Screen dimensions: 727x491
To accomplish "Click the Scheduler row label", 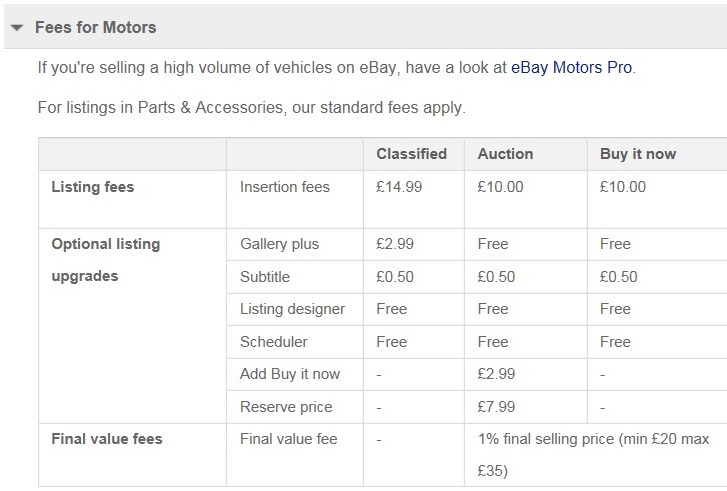I will click(274, 342).
